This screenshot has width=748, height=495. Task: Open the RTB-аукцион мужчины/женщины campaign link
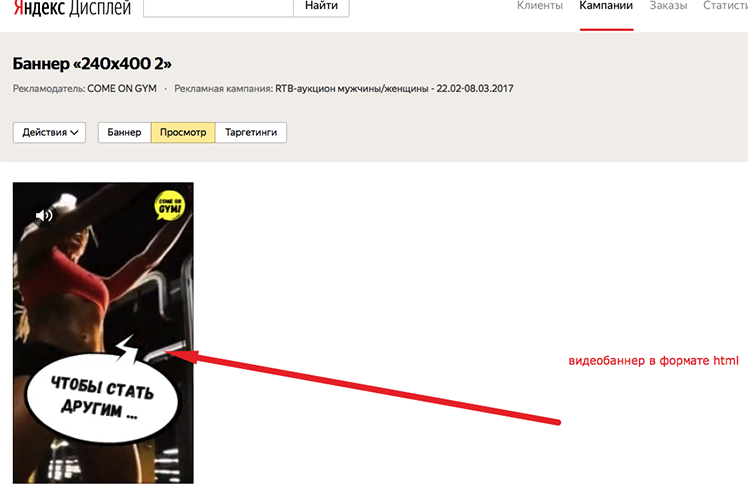394,89
